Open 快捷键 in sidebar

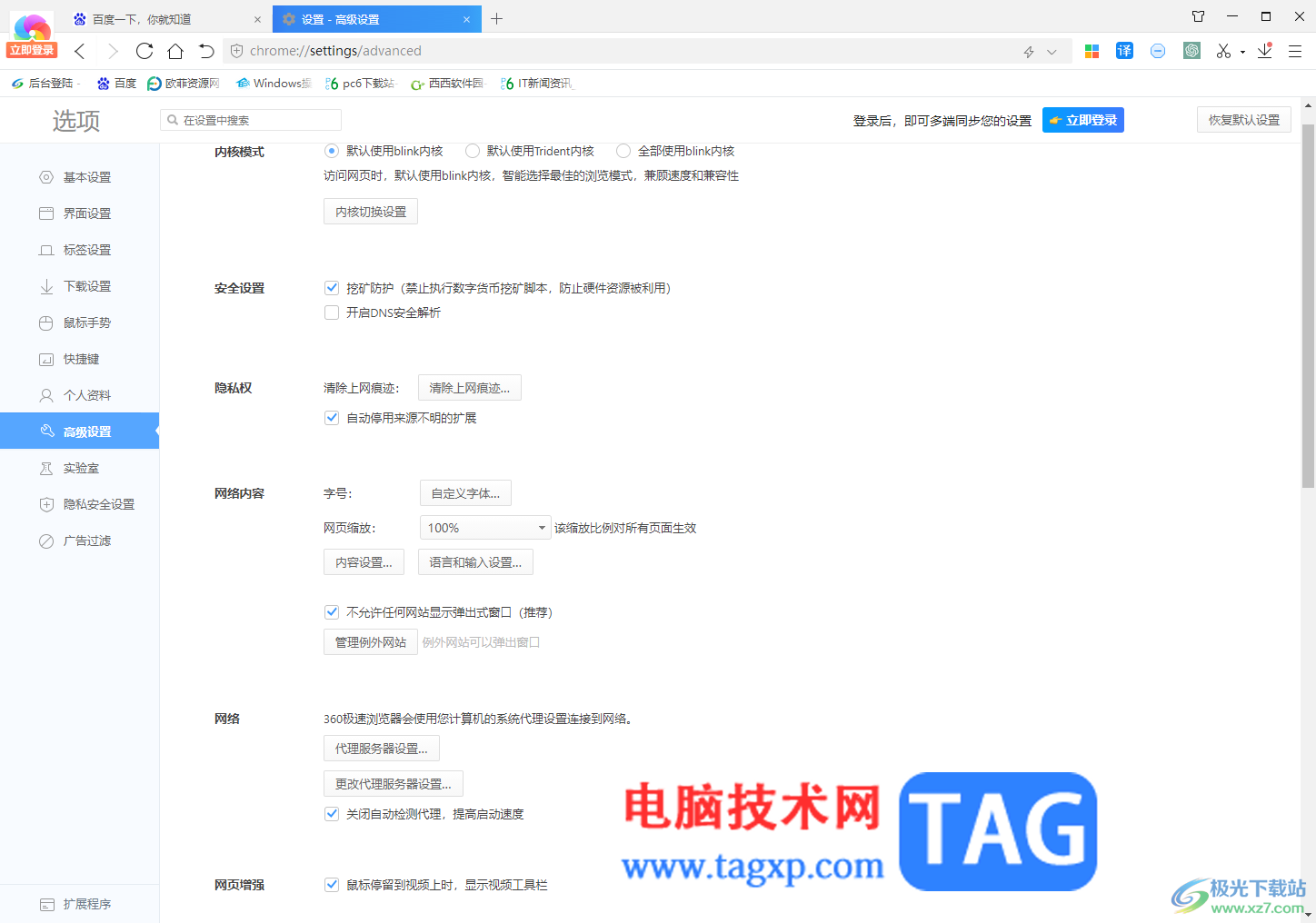pyautogui.click(x=79, y=359)
